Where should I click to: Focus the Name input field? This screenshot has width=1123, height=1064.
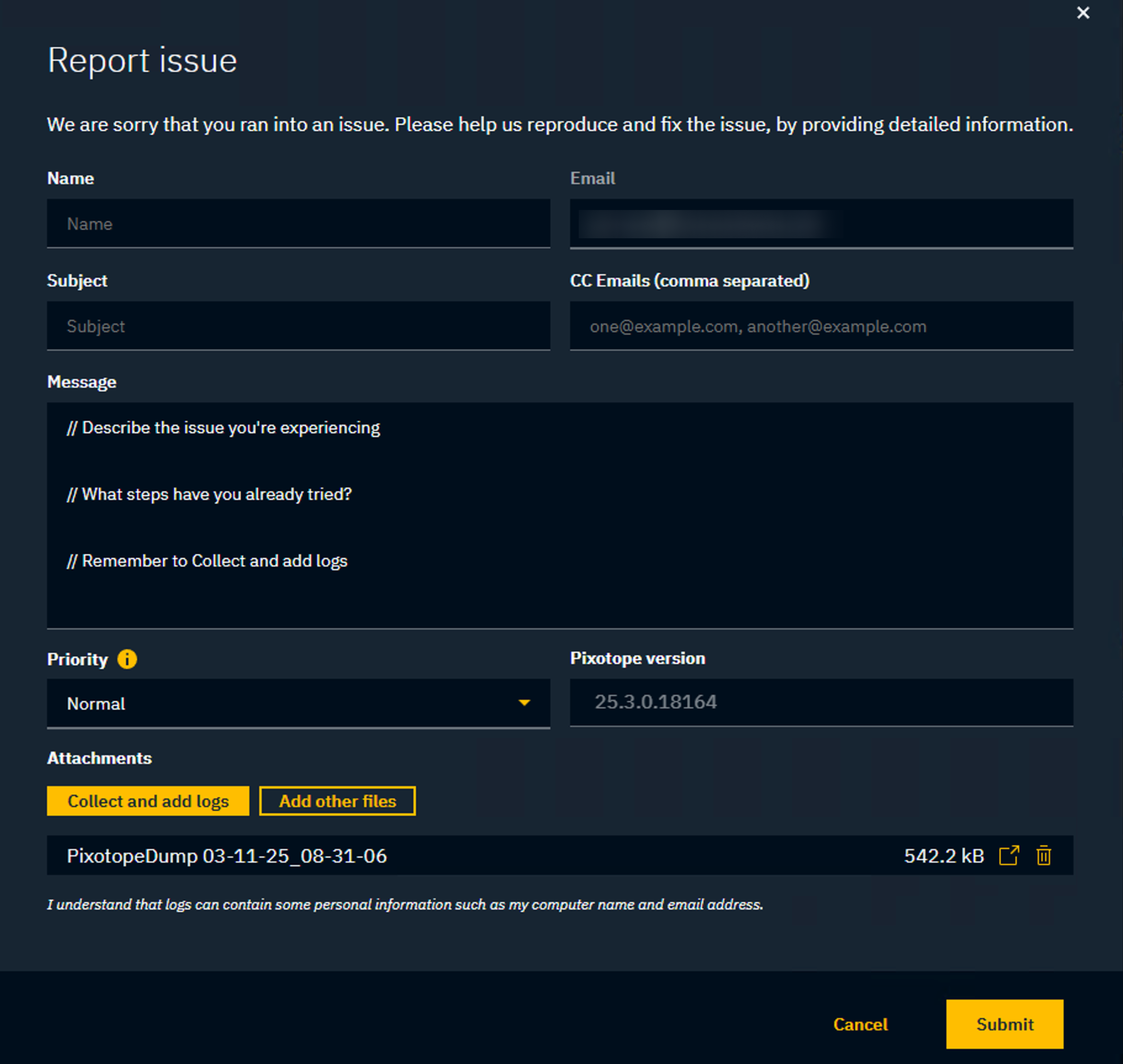pyautogui.click(x=298, y=224)
